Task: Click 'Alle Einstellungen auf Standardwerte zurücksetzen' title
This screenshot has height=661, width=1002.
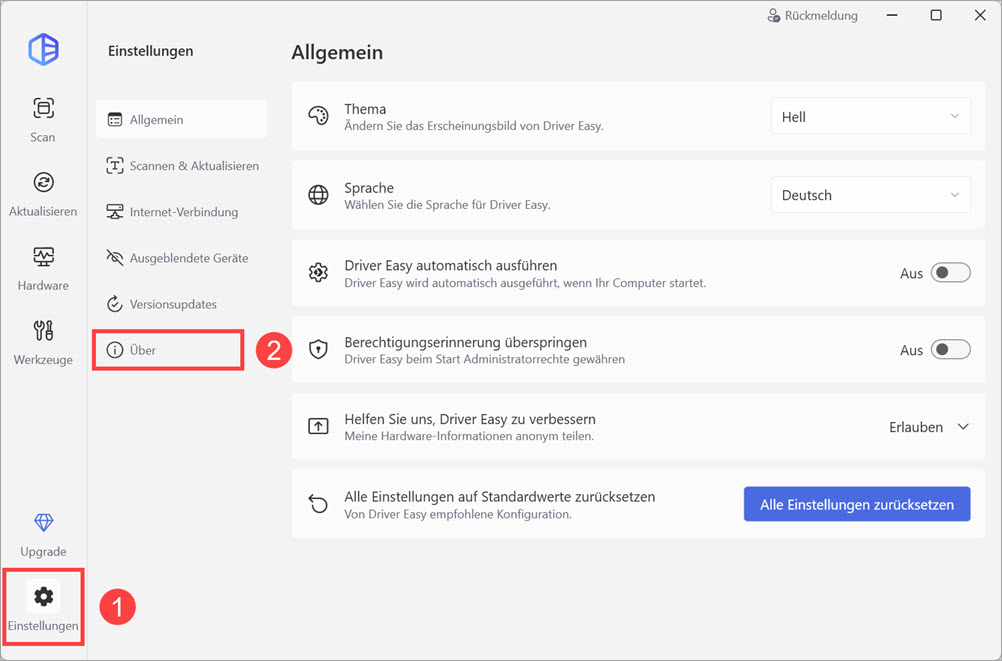Action: point(500,497)
